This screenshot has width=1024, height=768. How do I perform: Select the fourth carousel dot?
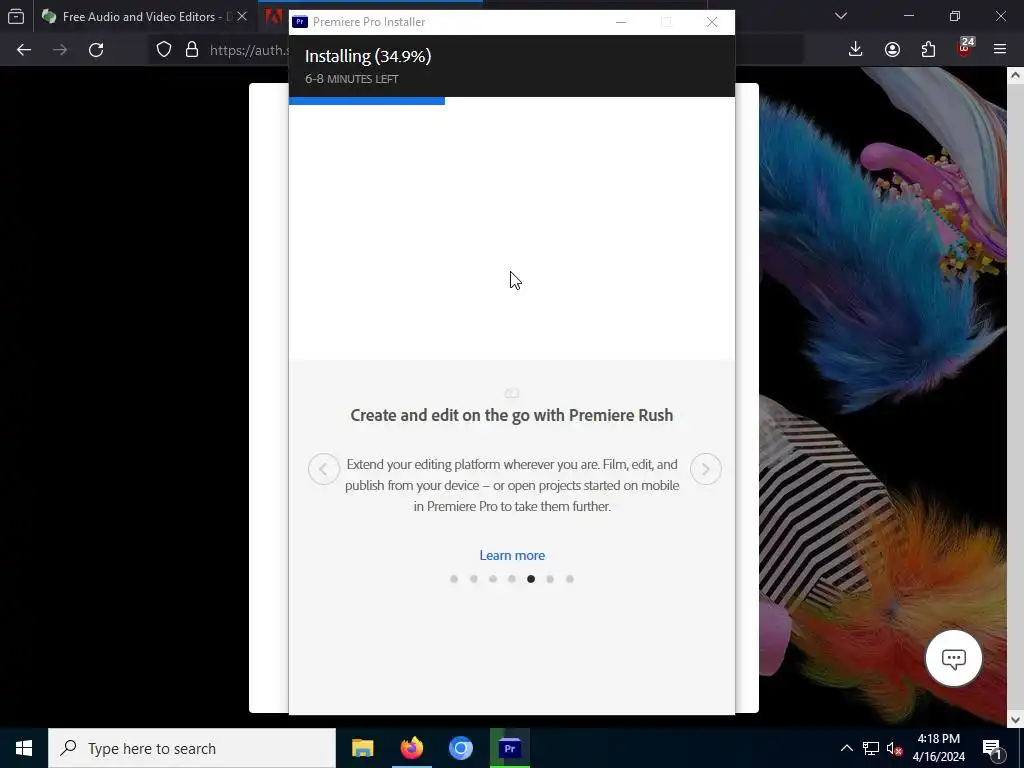[x=512, y=579]
